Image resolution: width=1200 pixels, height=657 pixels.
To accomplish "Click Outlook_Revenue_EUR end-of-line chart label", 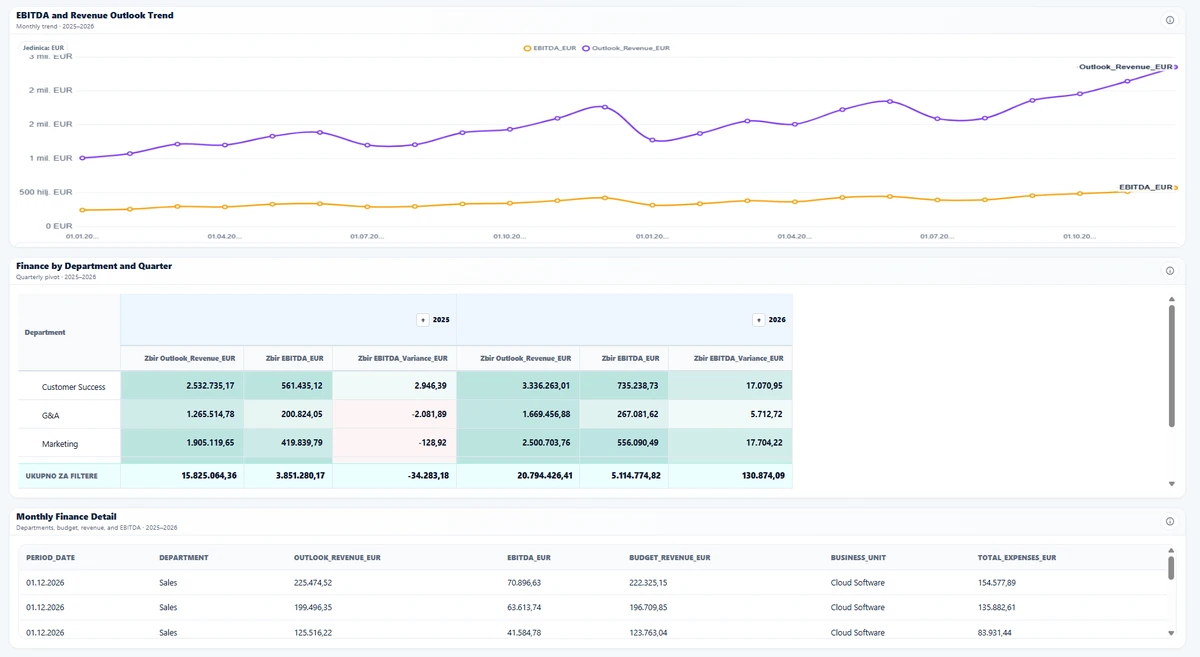I will point(1126,67).
